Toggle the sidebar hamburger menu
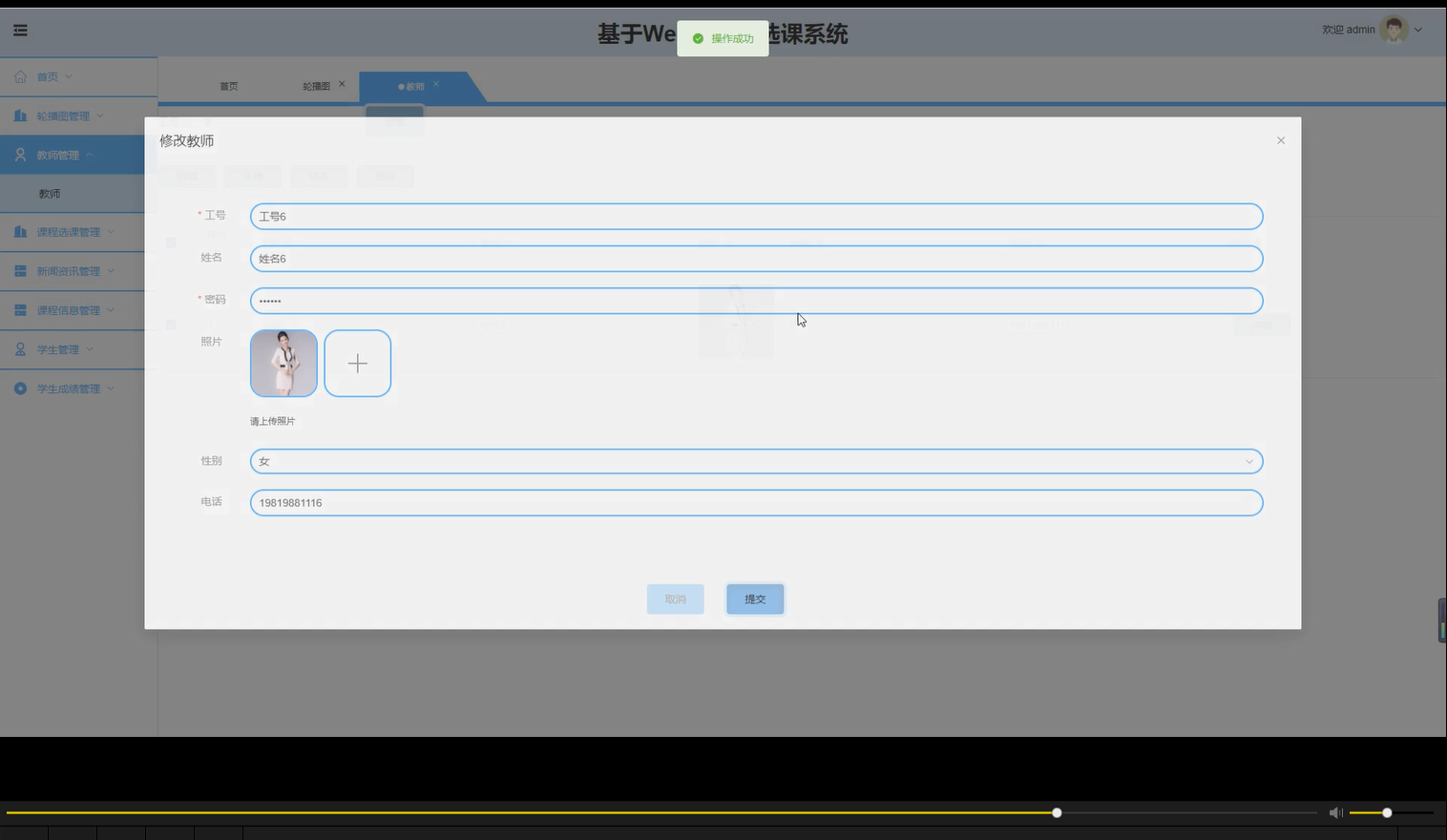This screenshot has width=1447, height=840. (x=20, y=30)
